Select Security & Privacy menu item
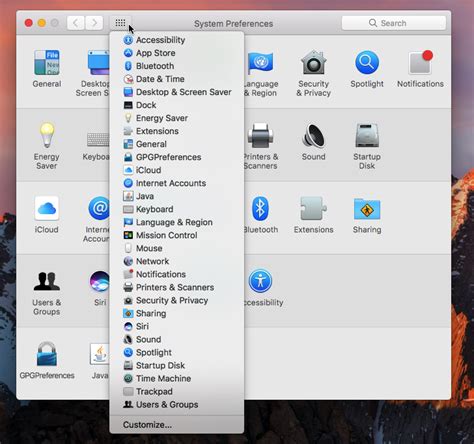 (x=177, y=300)
